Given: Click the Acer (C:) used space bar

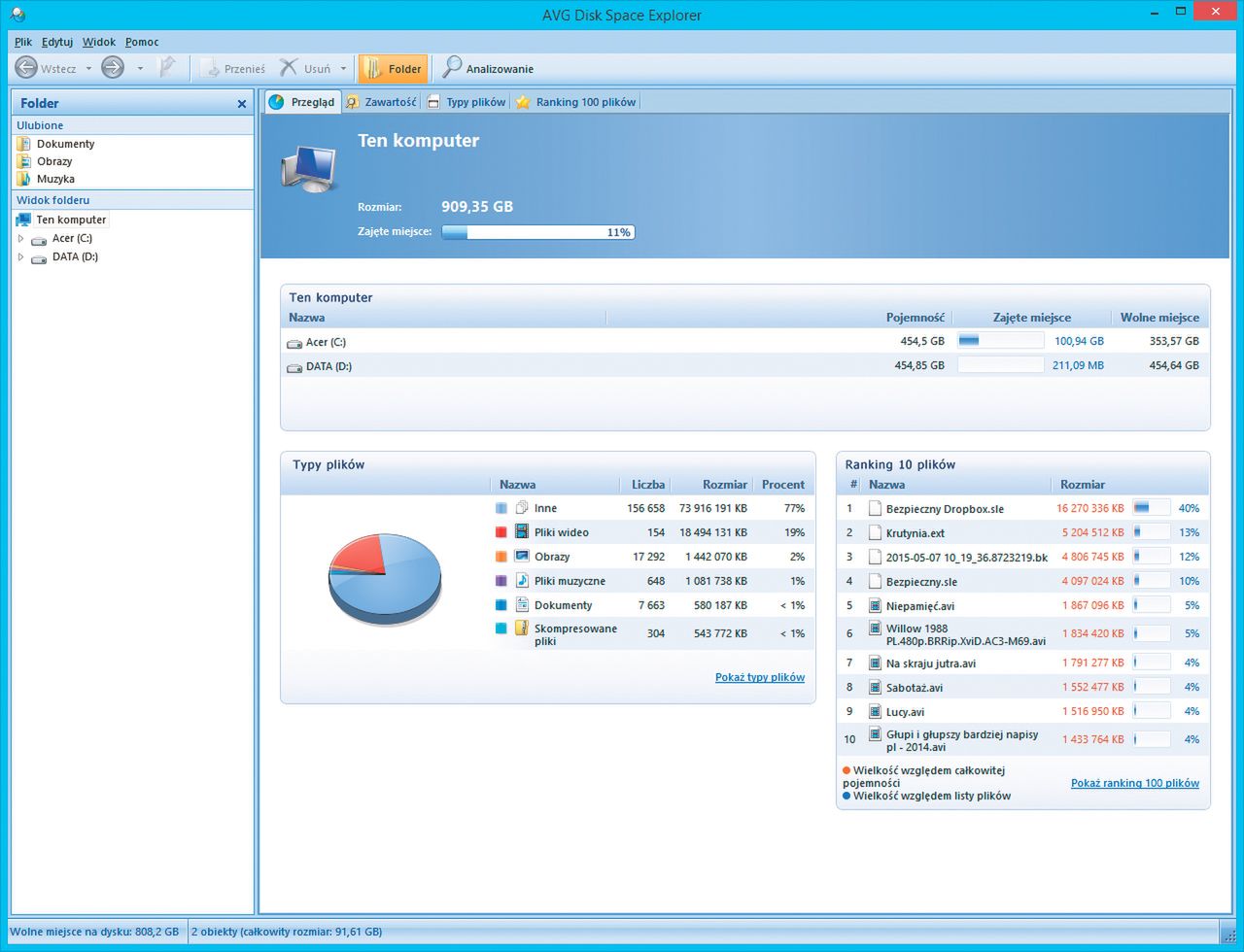Looking at the screenshot, I should tap(1000, 341).
